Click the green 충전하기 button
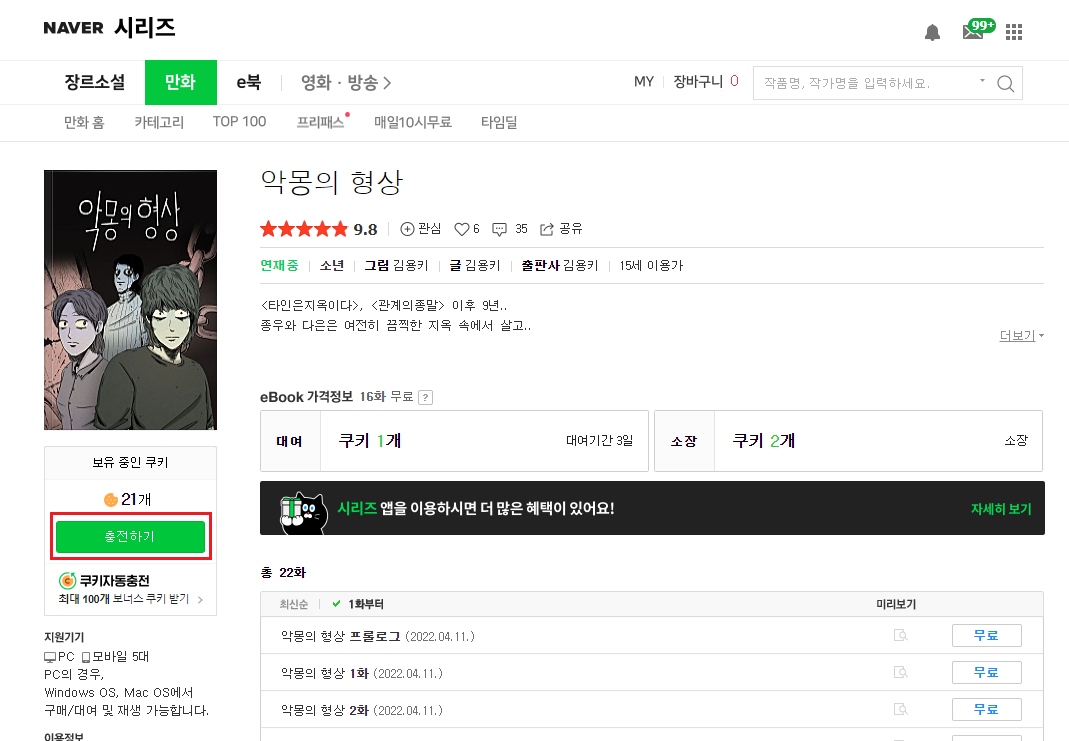 coord(130,536)
